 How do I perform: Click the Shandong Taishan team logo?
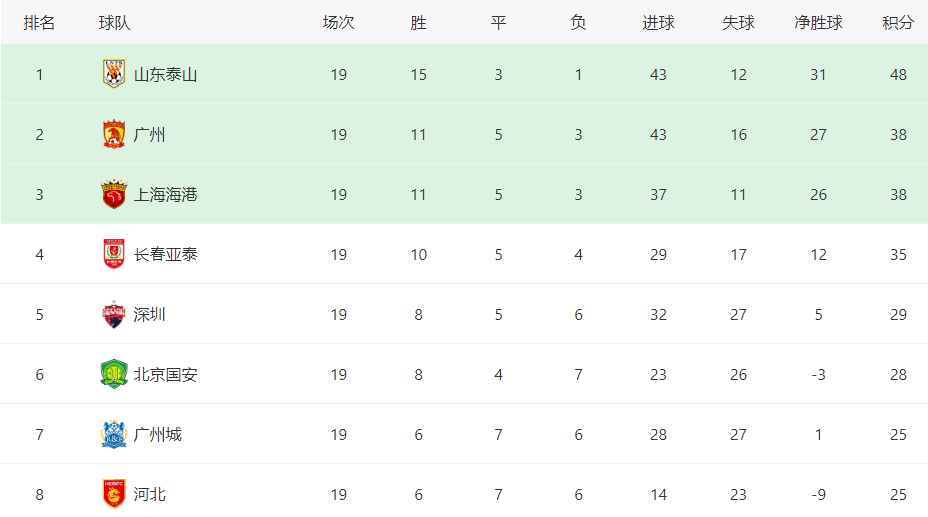click(114, 74)
